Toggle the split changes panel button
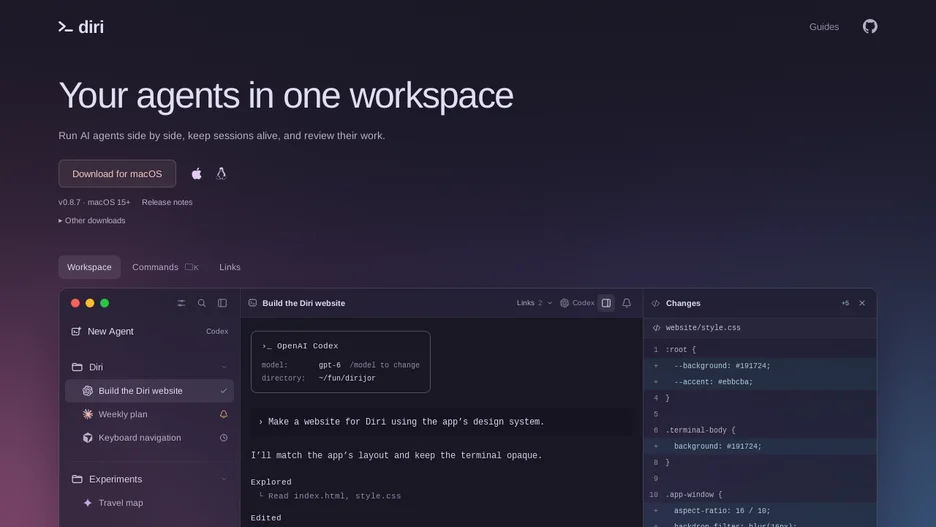936x527 pixels. 606,303
